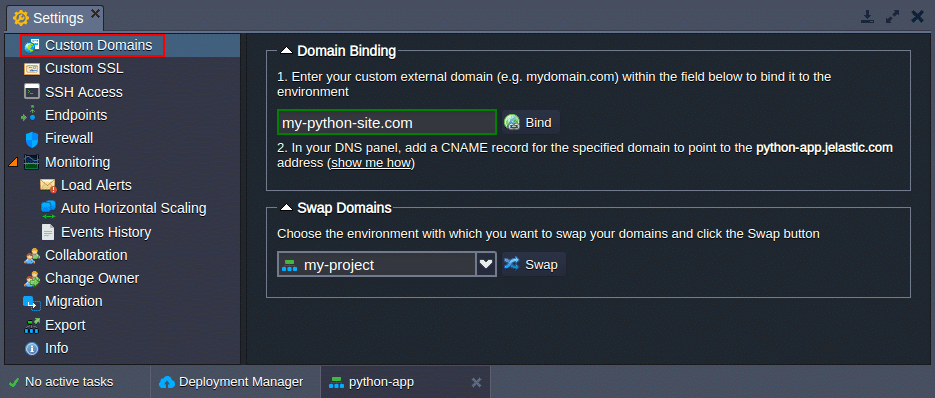Open SSH Access section
The width and height of the screenshot is (935, 398).
pos(83,92)
